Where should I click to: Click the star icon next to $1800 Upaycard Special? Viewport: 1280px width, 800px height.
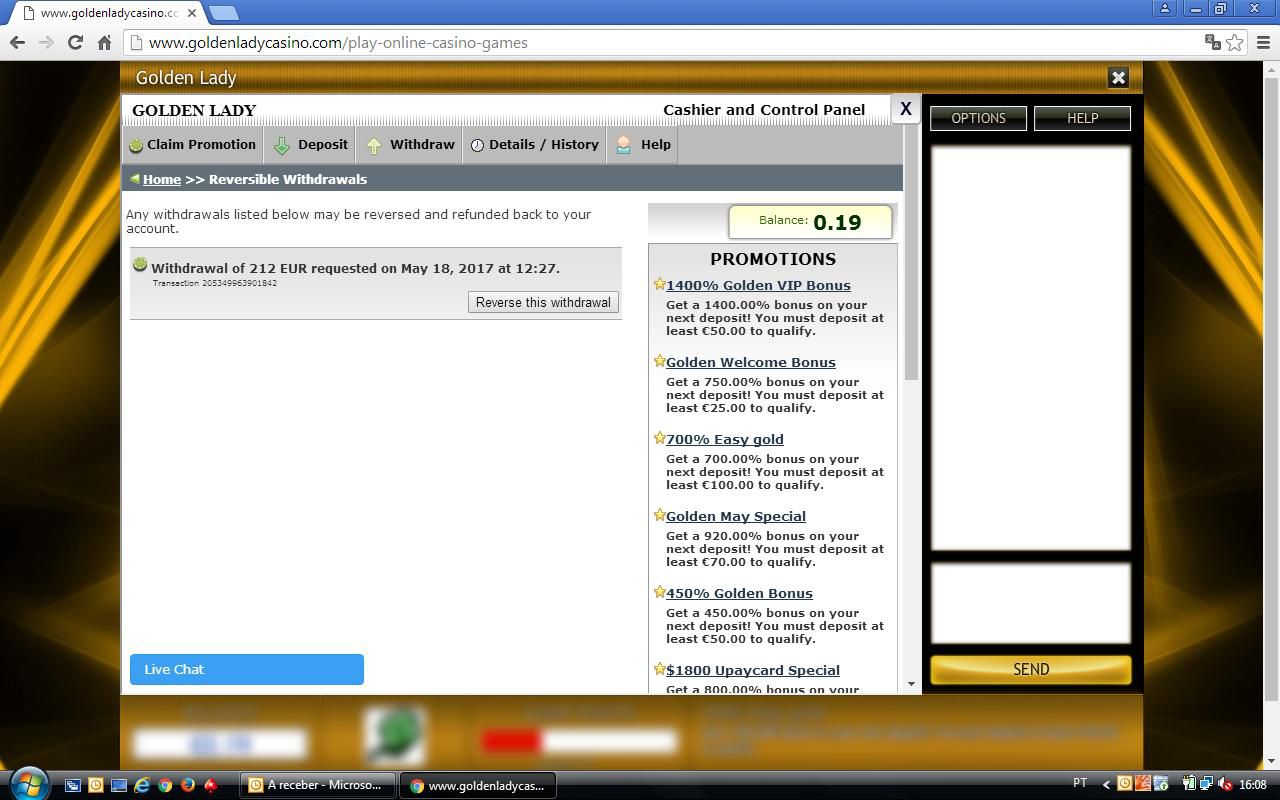659,669
